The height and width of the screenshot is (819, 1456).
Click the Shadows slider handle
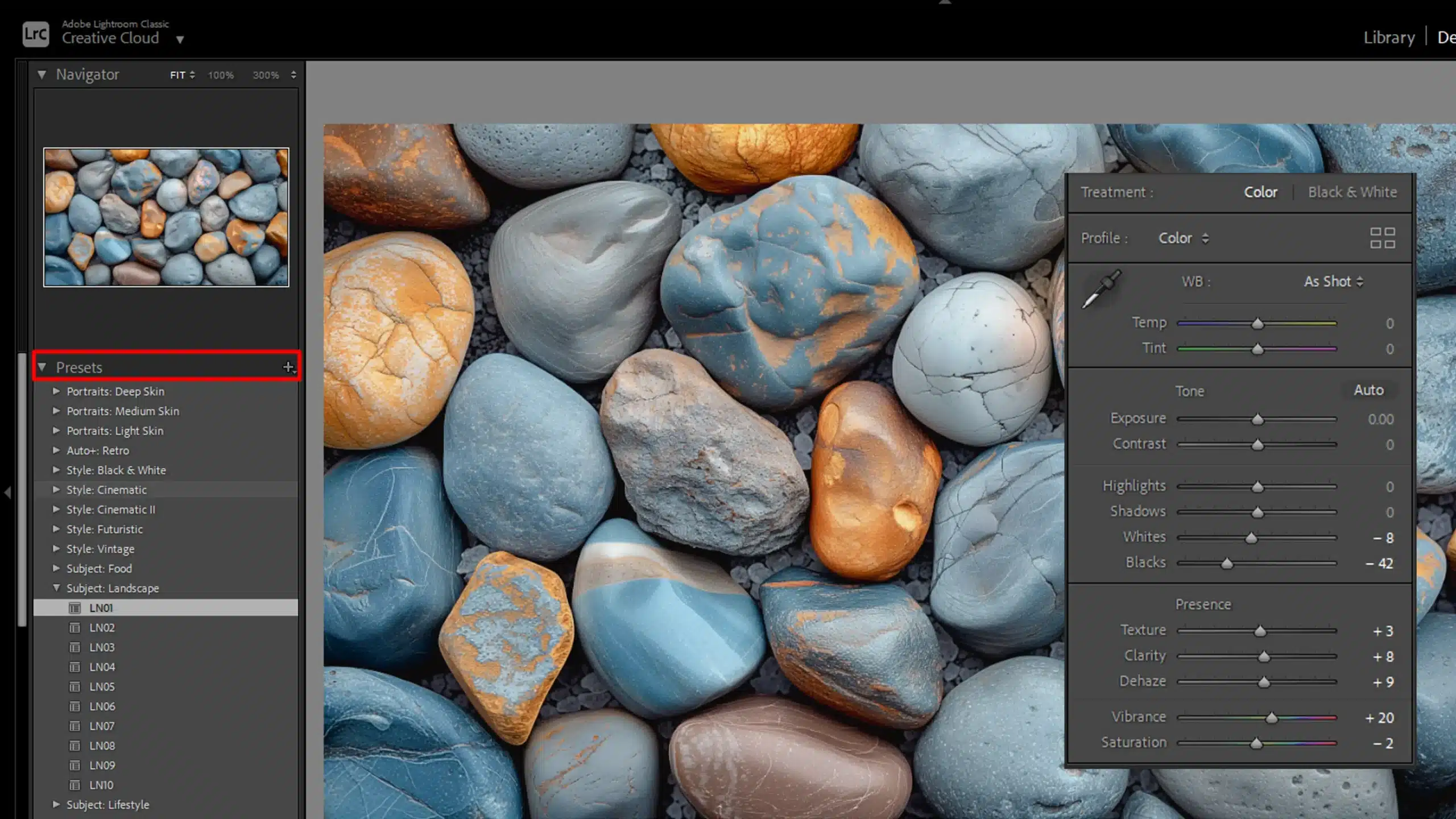click(x=1258, y=512)
